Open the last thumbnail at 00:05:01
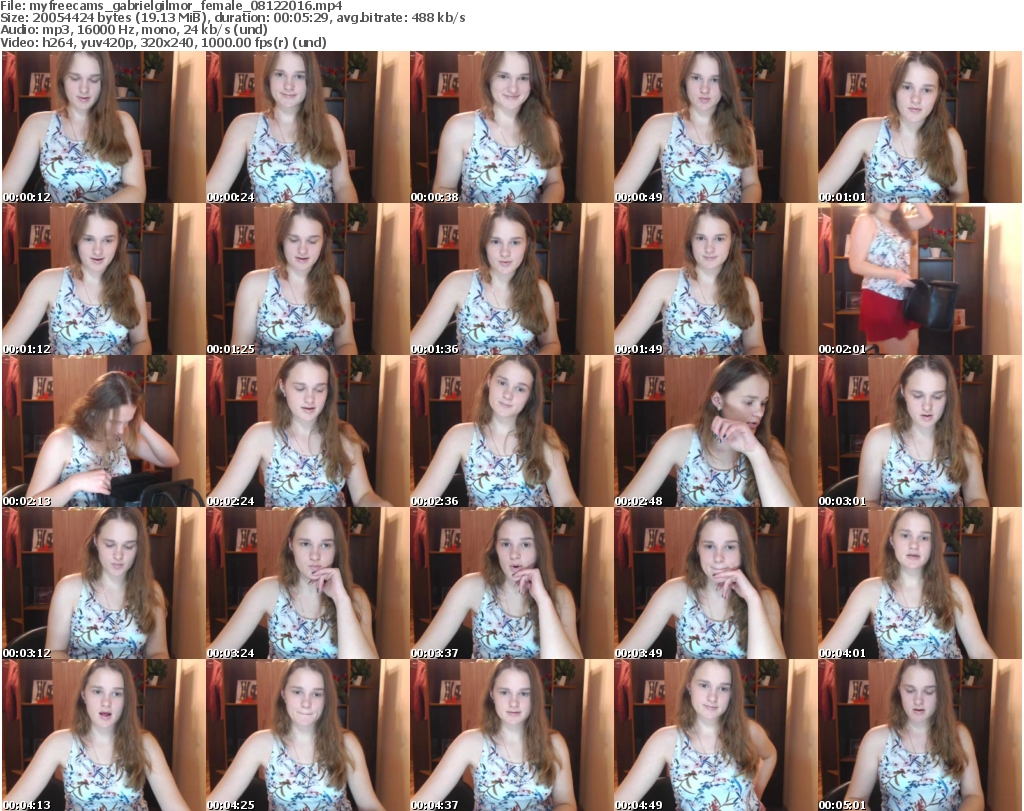Viewport: 1024px width, 811px height. (x=919, y=735)
